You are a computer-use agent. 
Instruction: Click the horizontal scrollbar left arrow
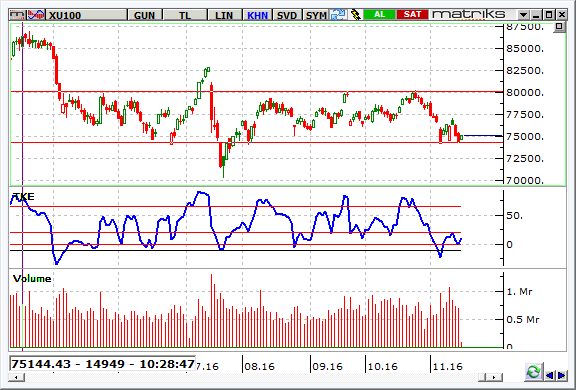click(17, 377)
